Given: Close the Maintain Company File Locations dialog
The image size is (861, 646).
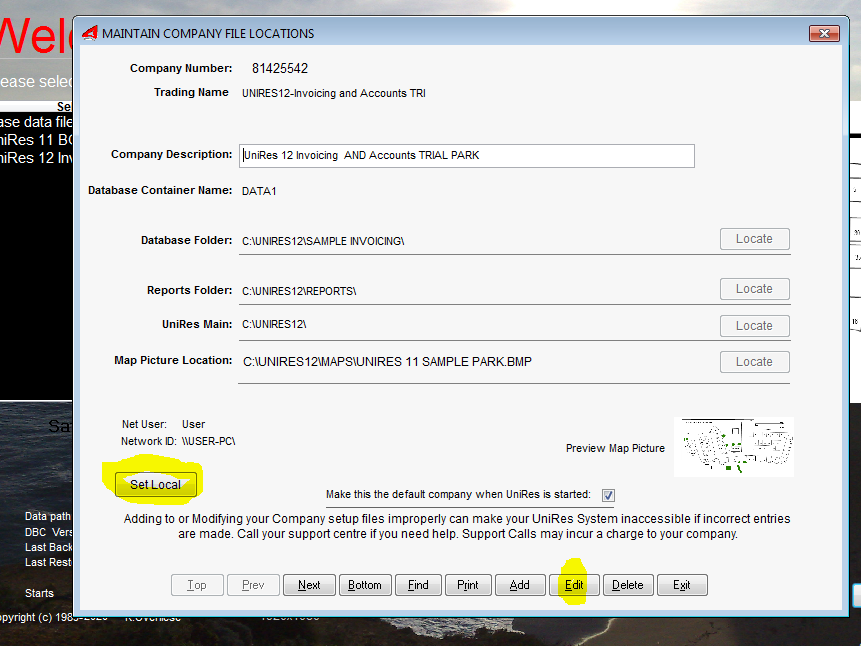Looking at the screenshot, I should 824,34.
